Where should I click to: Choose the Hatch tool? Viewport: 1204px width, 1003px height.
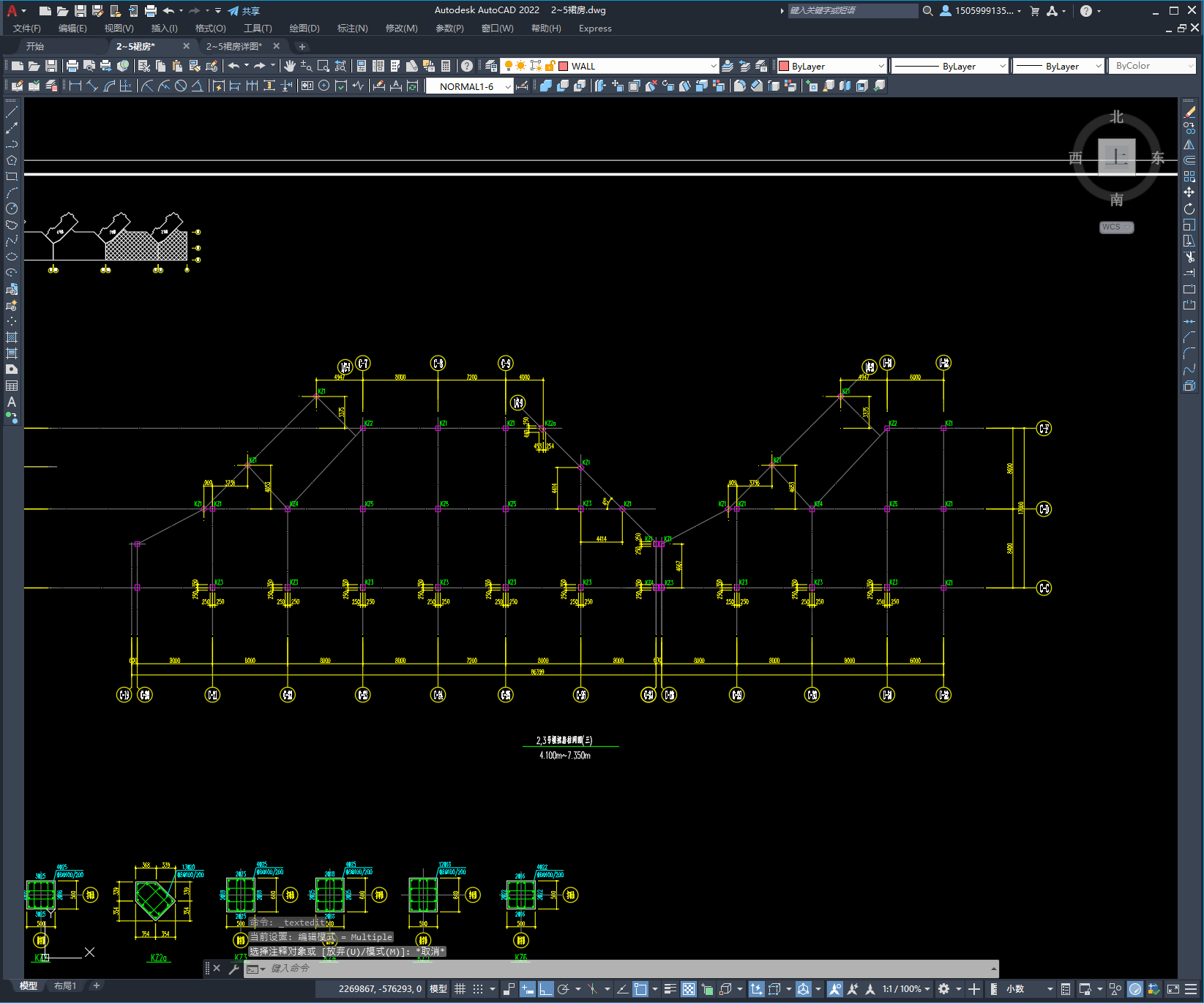point(12,337)
